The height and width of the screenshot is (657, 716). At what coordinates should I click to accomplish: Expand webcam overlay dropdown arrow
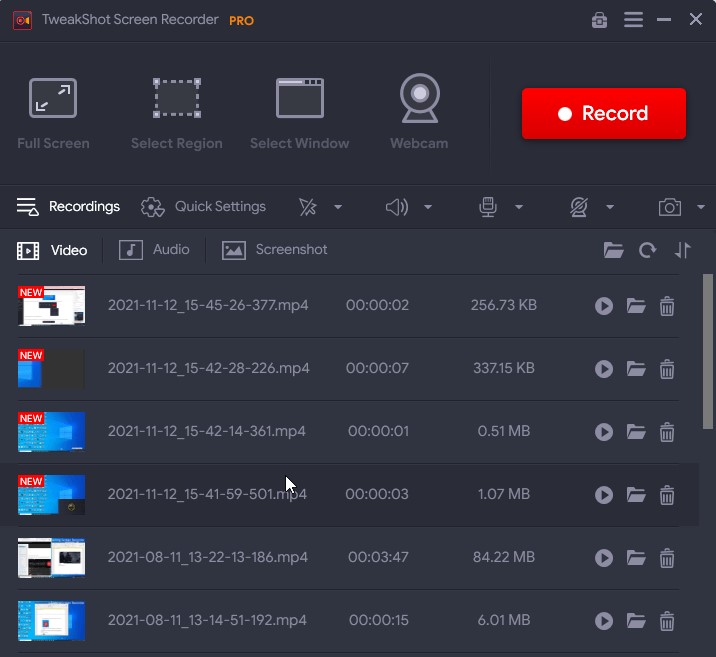click(610, 207)
